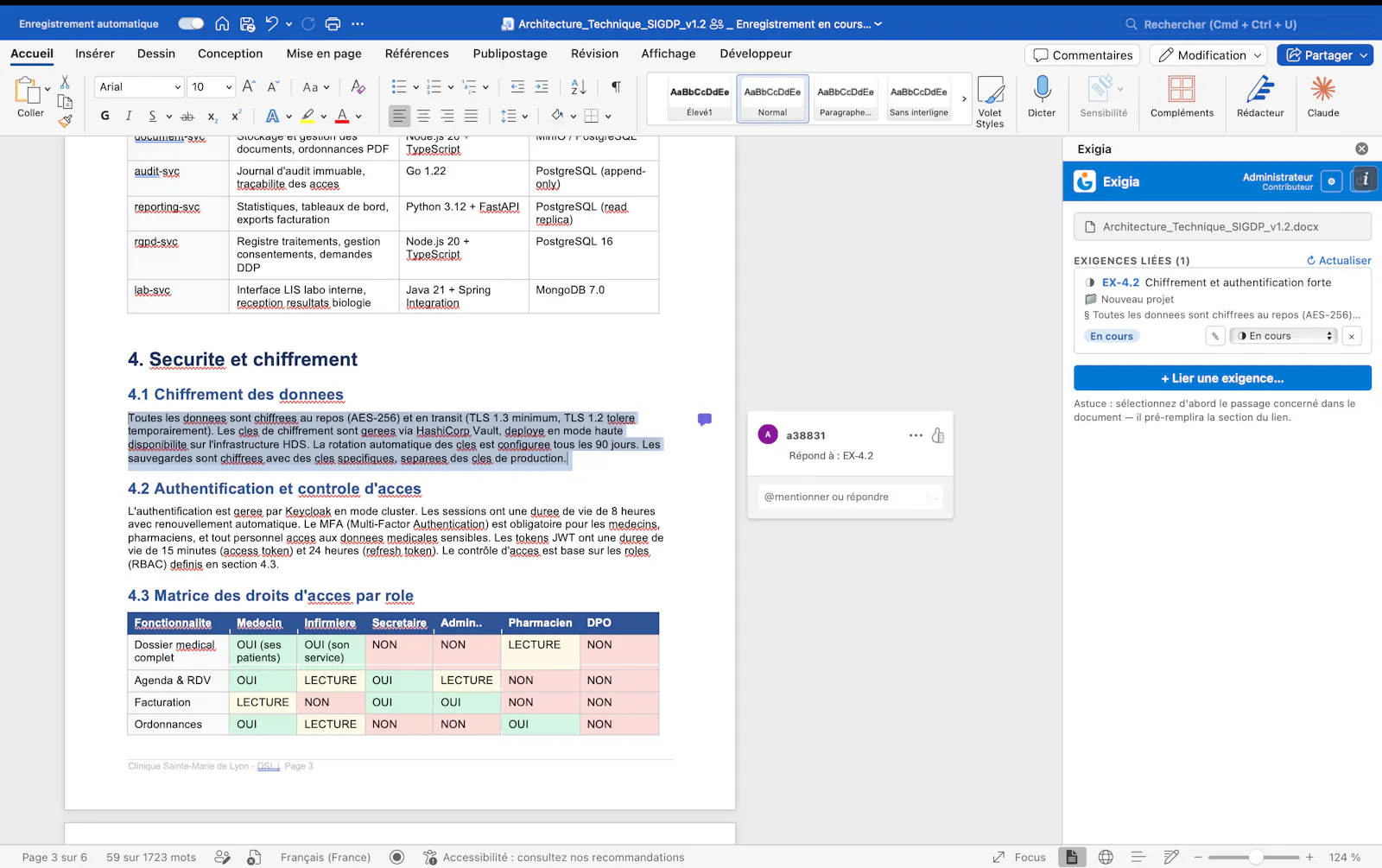Click the Lier une exigence button
This screenshot has height=868, width=1382.
(1222, 378)
